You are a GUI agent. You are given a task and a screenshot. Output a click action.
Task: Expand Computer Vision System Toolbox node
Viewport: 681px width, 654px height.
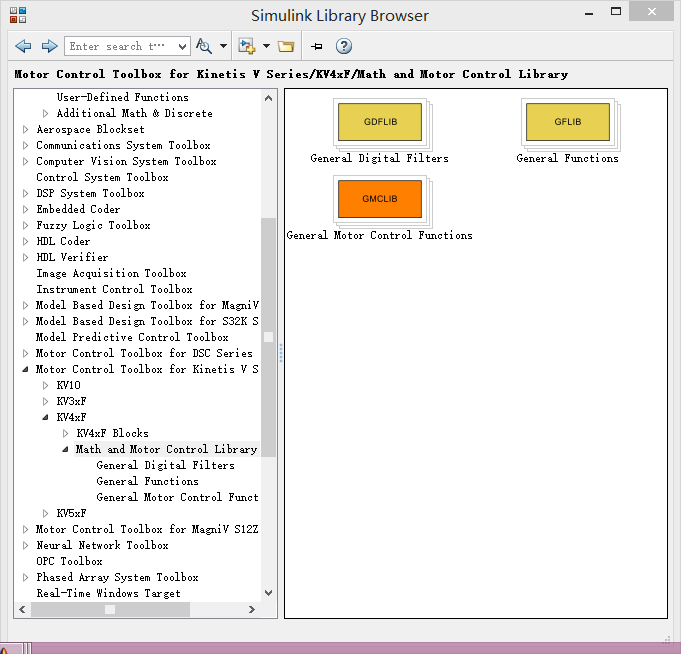25,162
